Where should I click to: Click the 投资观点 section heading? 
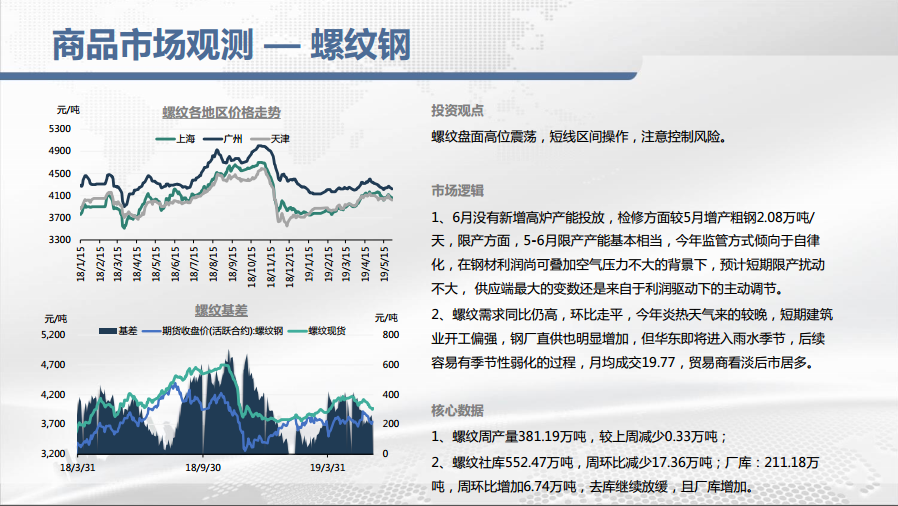pyautogui.click(x=458, y=111)
